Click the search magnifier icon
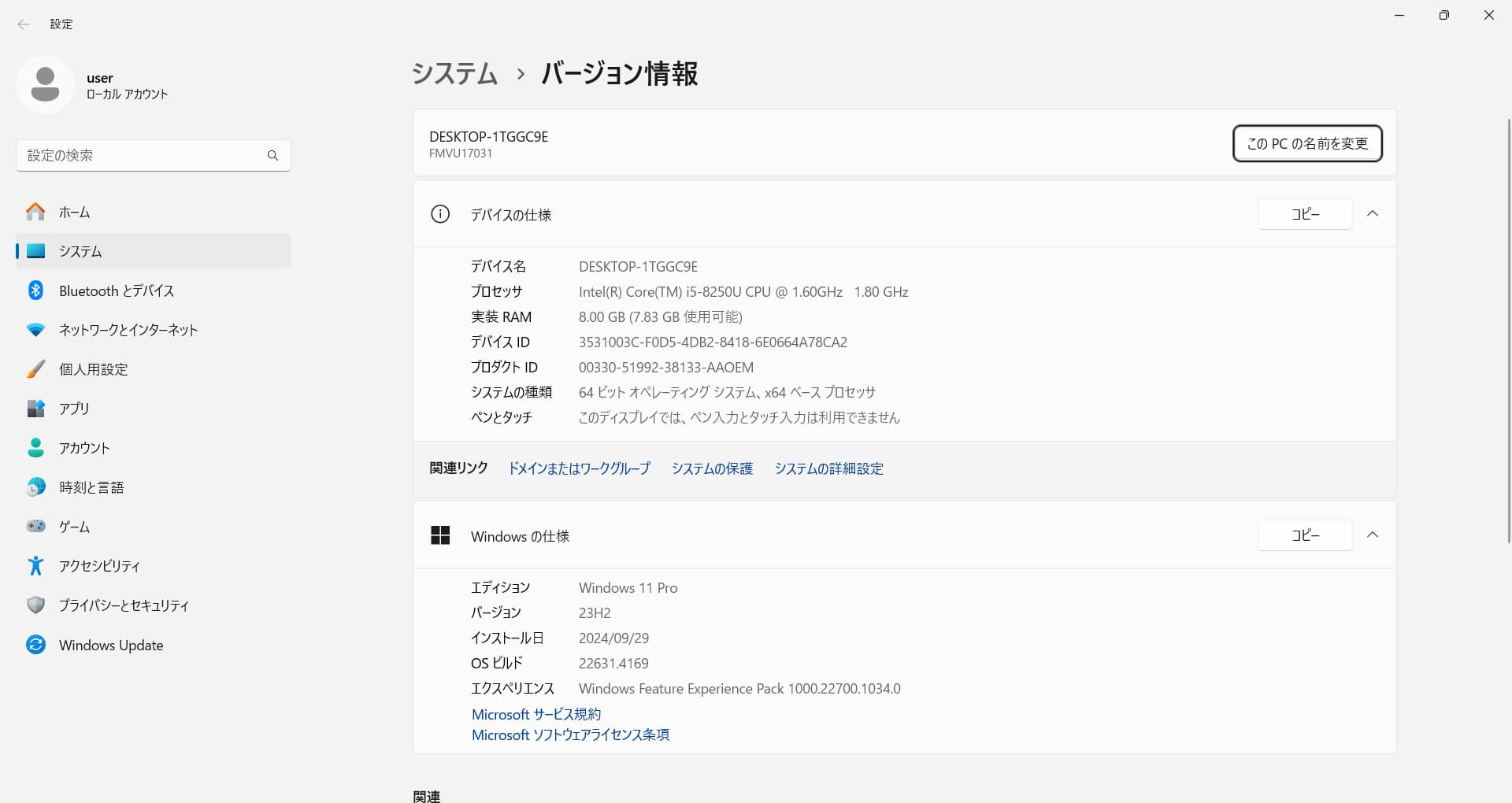This screenshot has width=1512, height=803. point(272,155)
